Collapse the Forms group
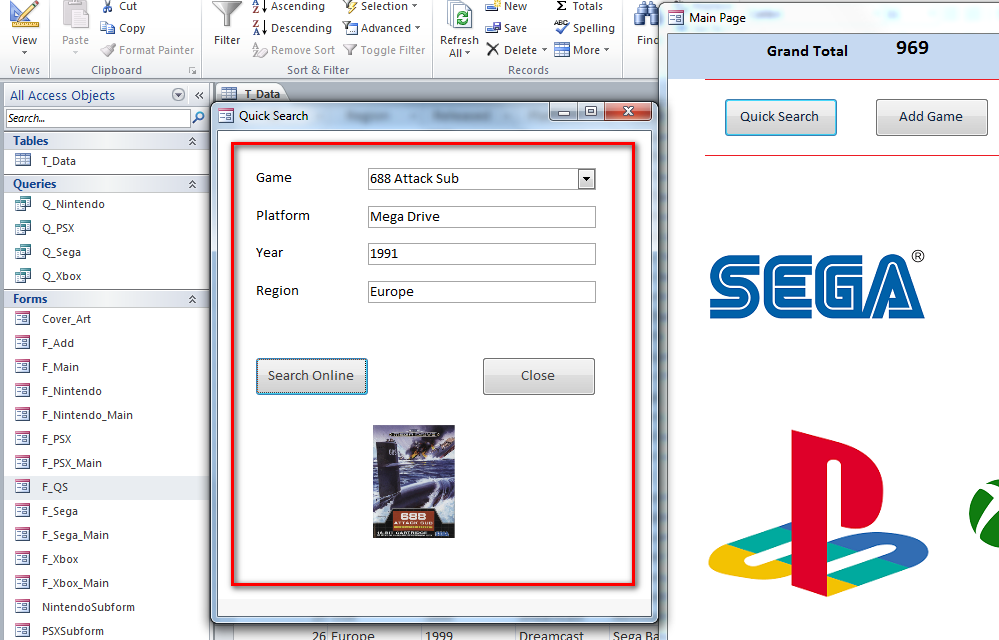The height and width of the screenshot is (640, 999). click(192, 299)
